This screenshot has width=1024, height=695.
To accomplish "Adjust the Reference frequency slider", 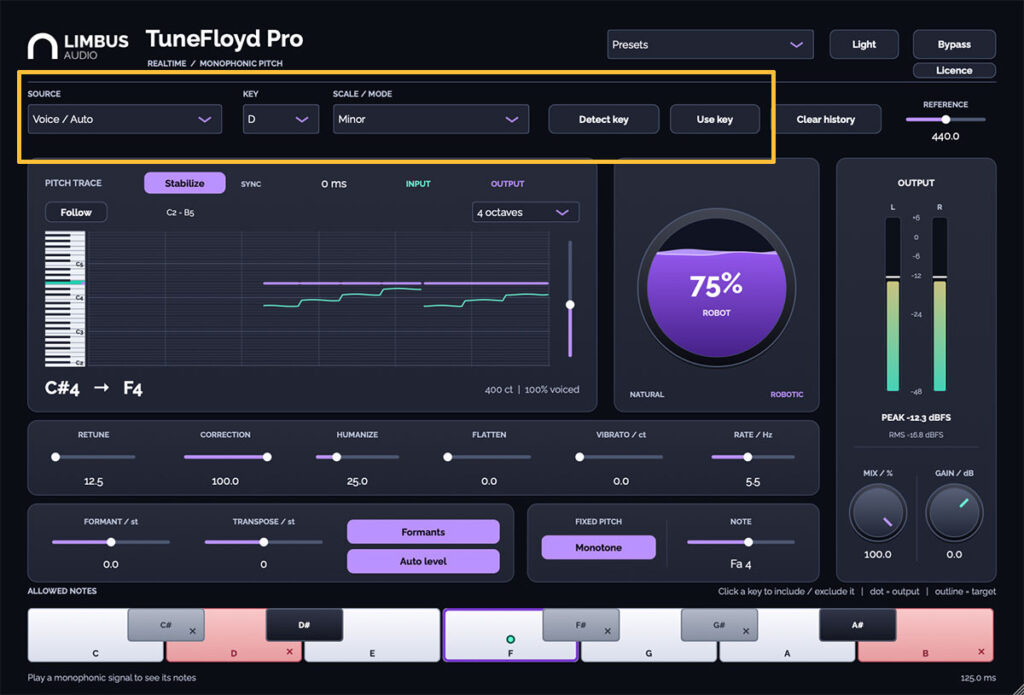I will (945, 120).
